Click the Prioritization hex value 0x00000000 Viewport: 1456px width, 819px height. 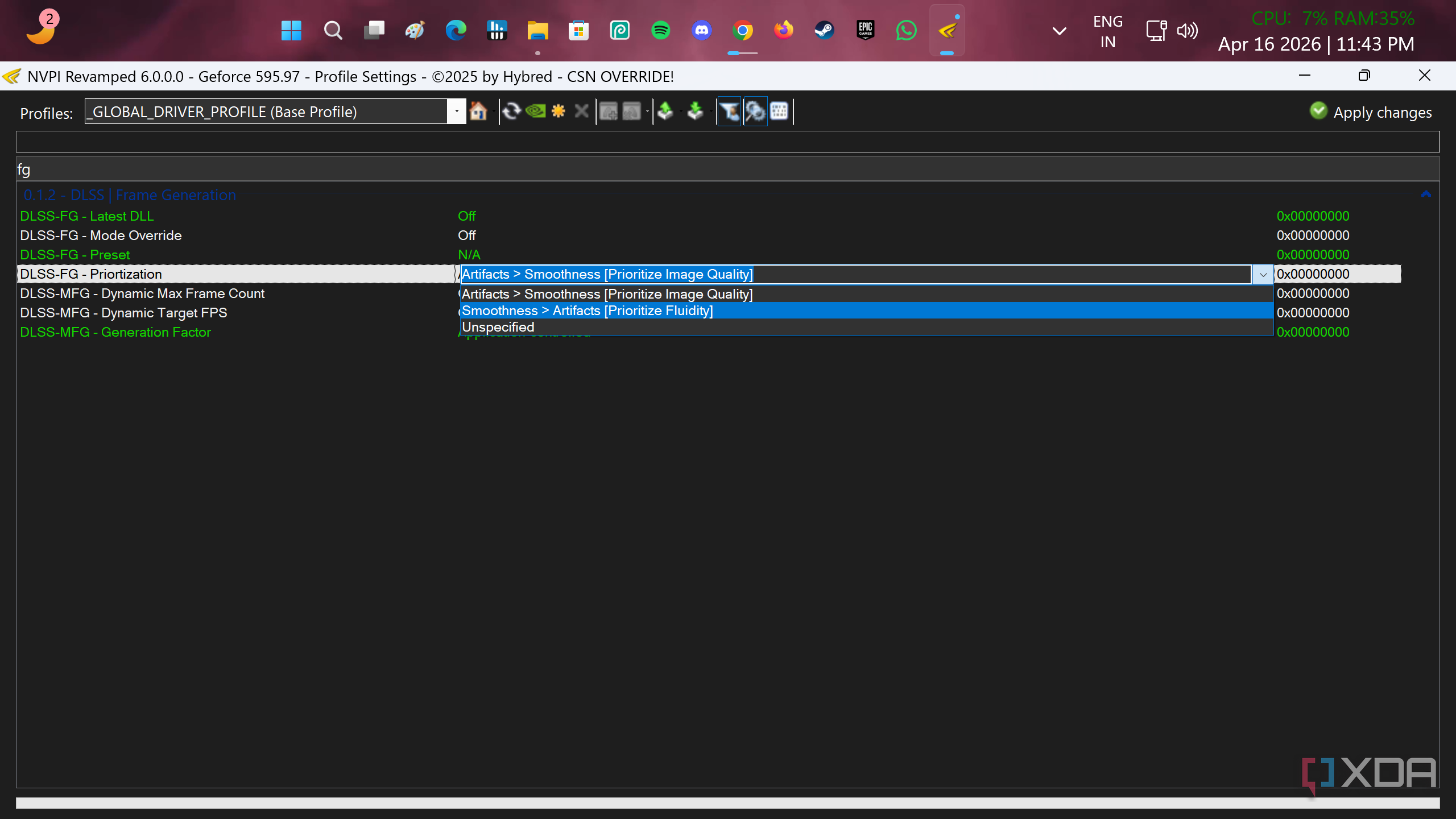pos(1313,274)
